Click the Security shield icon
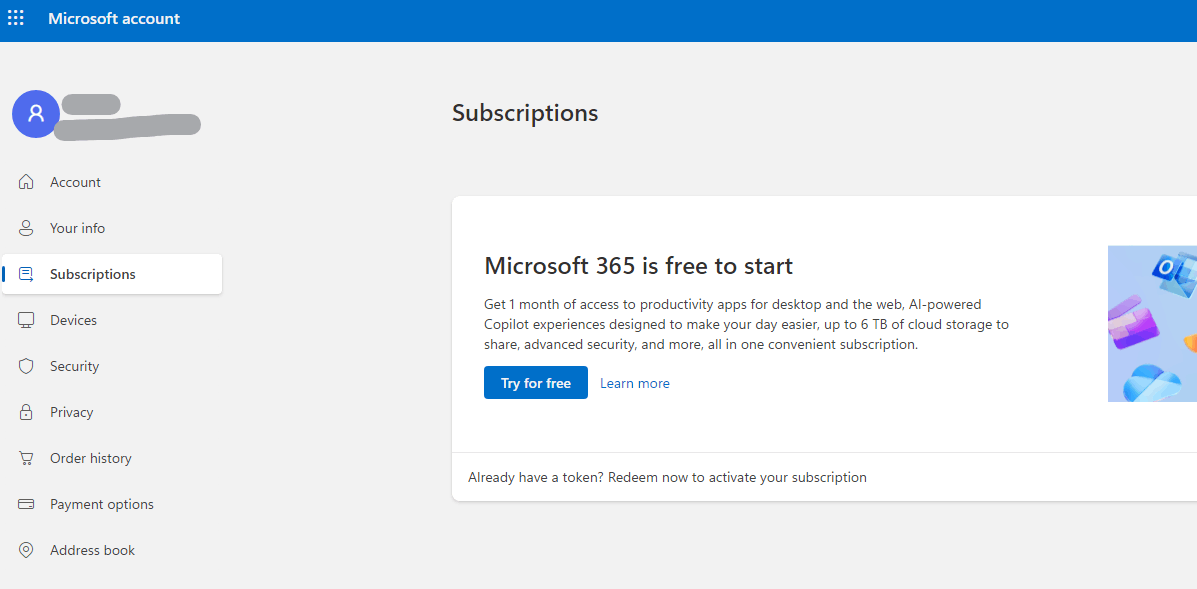The height and width of the screenshot is (589, 1197). pos(27,365)
